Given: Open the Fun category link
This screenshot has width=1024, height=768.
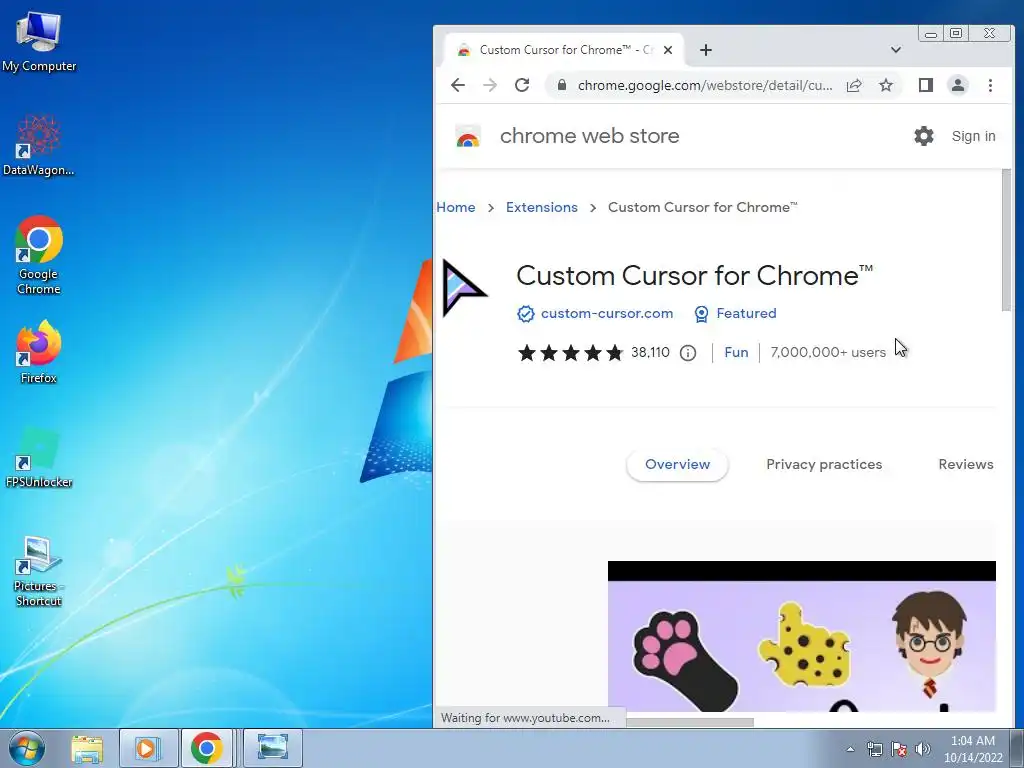Looking at the screenshot, I should 736,353.
